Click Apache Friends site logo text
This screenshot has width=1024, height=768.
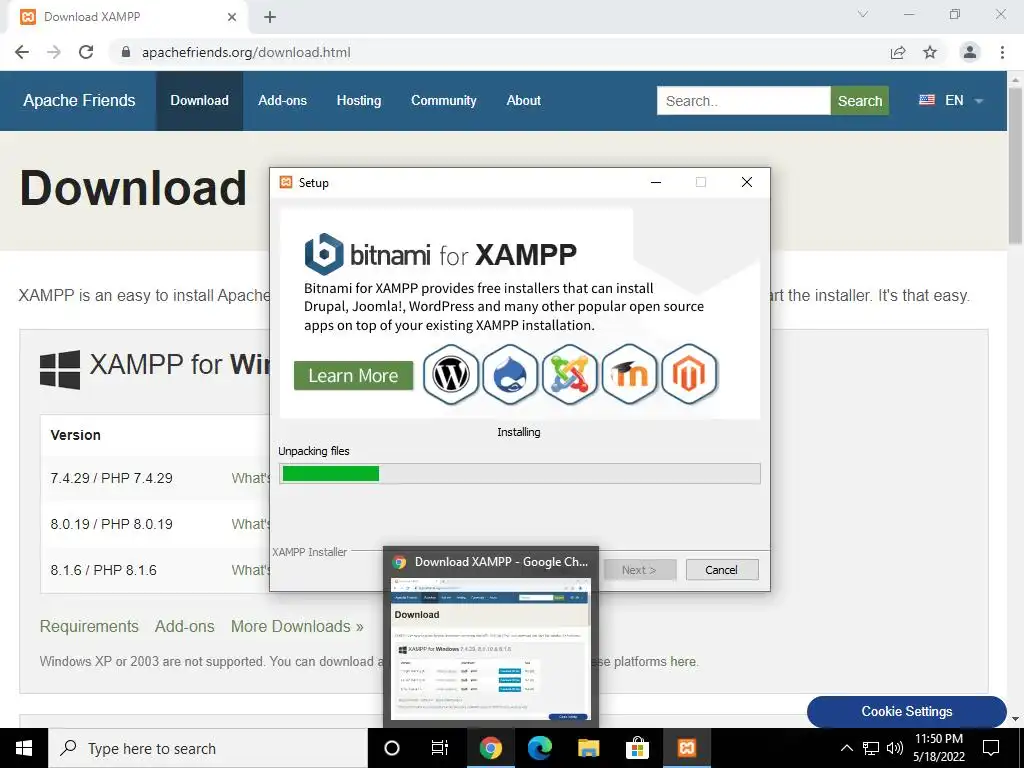(x=79, y=101)
